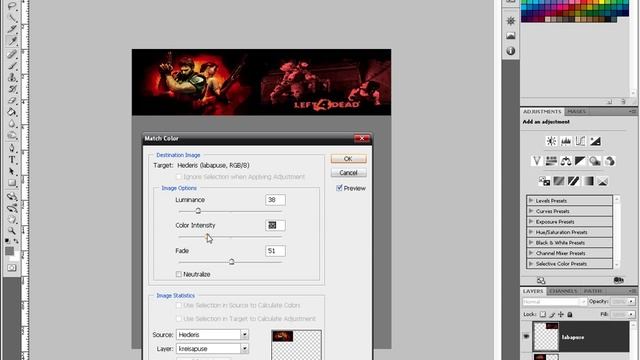Click the Fade slider handle
Viewport: 640px width, 360px height.
tap(231, 262)
